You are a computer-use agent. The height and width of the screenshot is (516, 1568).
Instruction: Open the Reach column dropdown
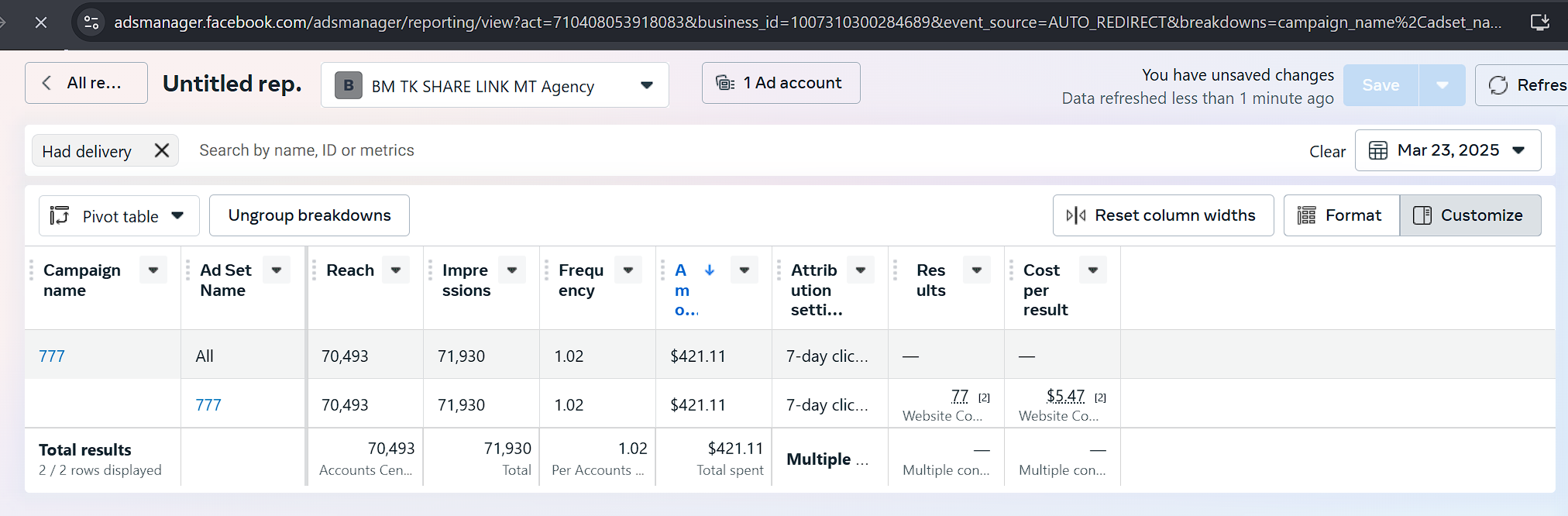[x=396, y=270]
